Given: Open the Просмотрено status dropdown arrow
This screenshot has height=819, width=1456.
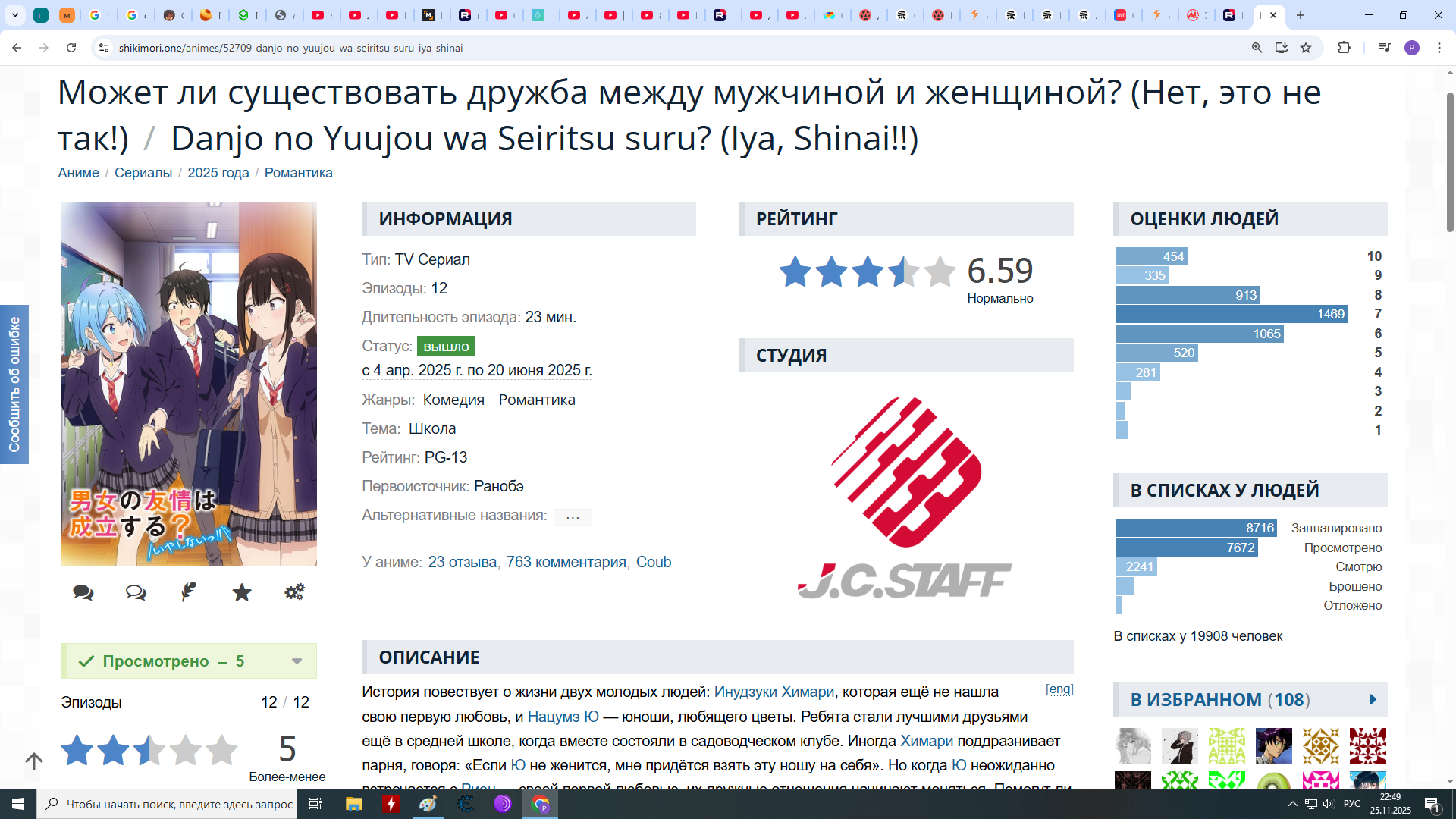Looking at the screenshot, I should tap(297, 661).
